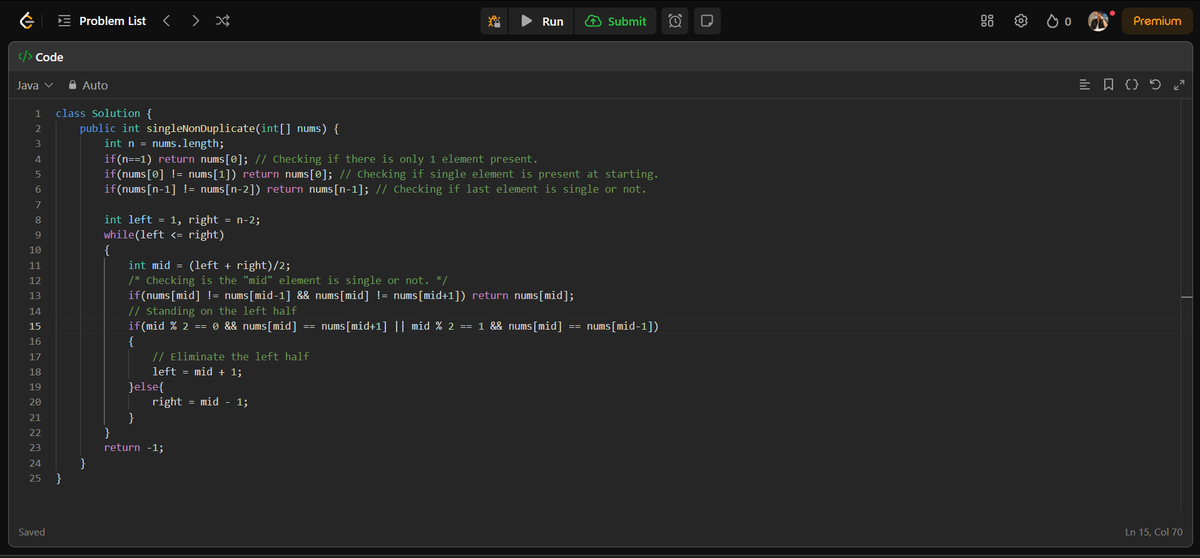Open settings gear icon
The width and height of the screenshot is (1200, 558).
click(1021, 21)
